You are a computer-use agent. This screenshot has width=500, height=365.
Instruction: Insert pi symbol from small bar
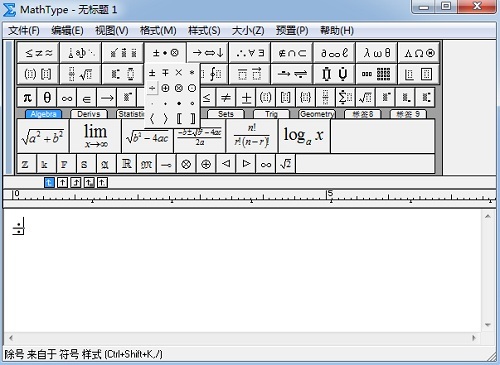27,98
